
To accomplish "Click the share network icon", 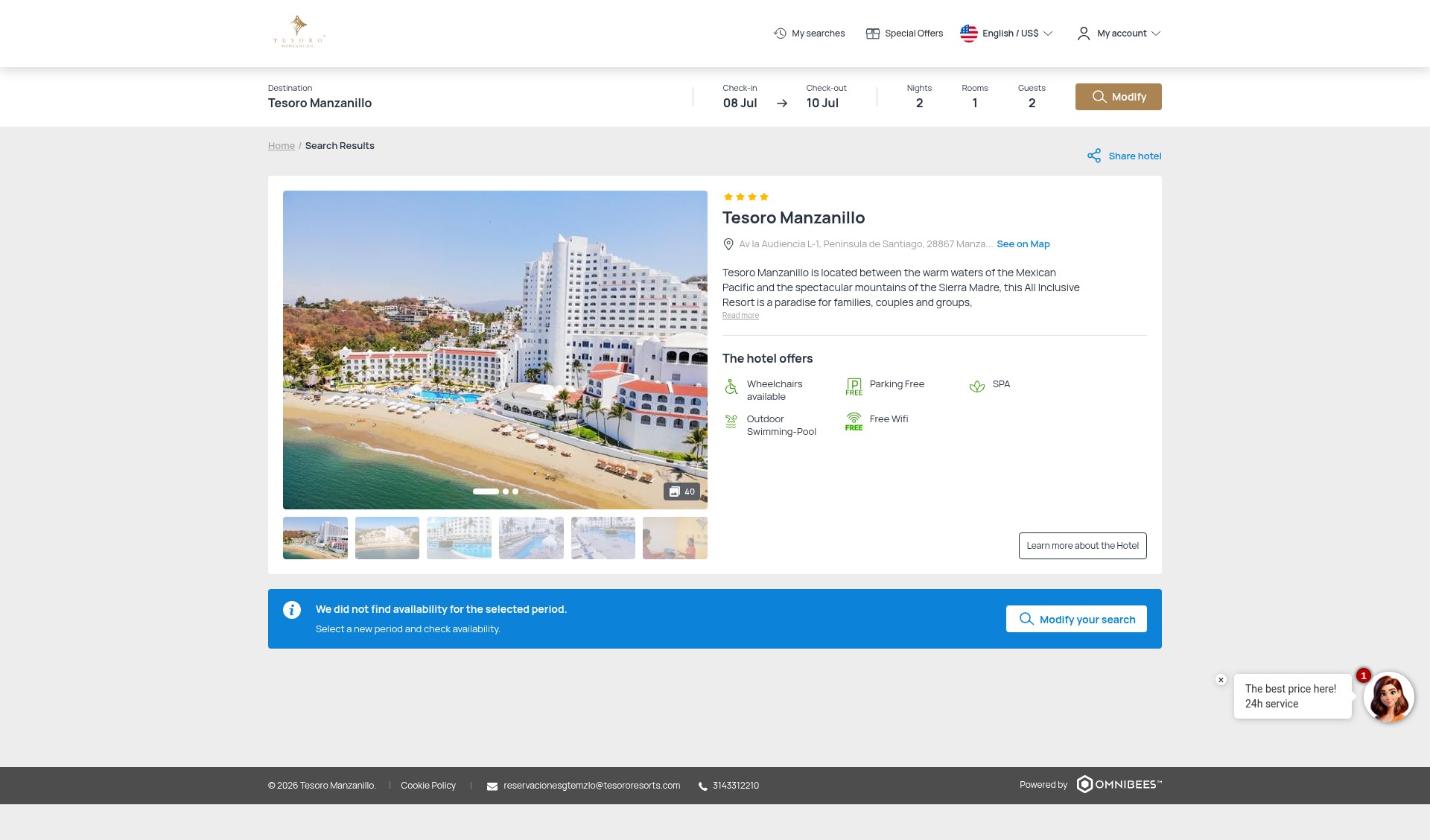I will [x=1094, y=156].
